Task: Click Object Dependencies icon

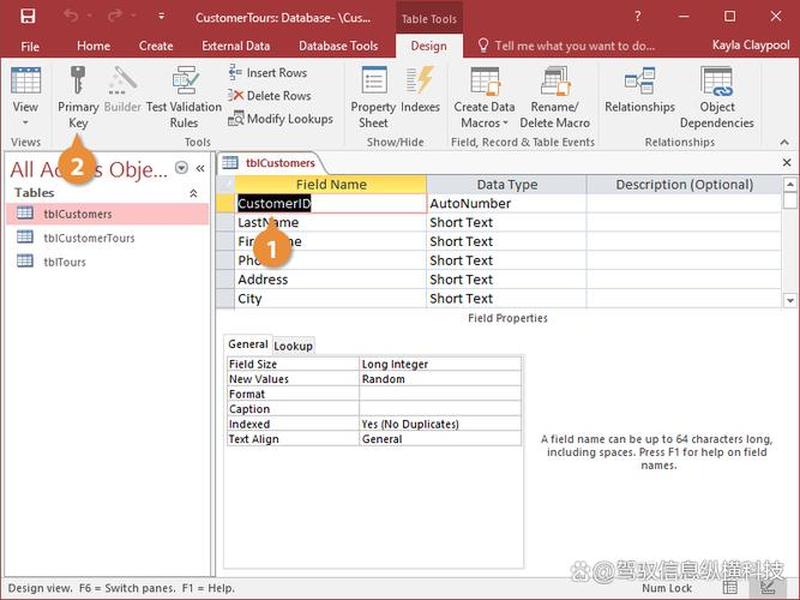Action: pos(717,81)
